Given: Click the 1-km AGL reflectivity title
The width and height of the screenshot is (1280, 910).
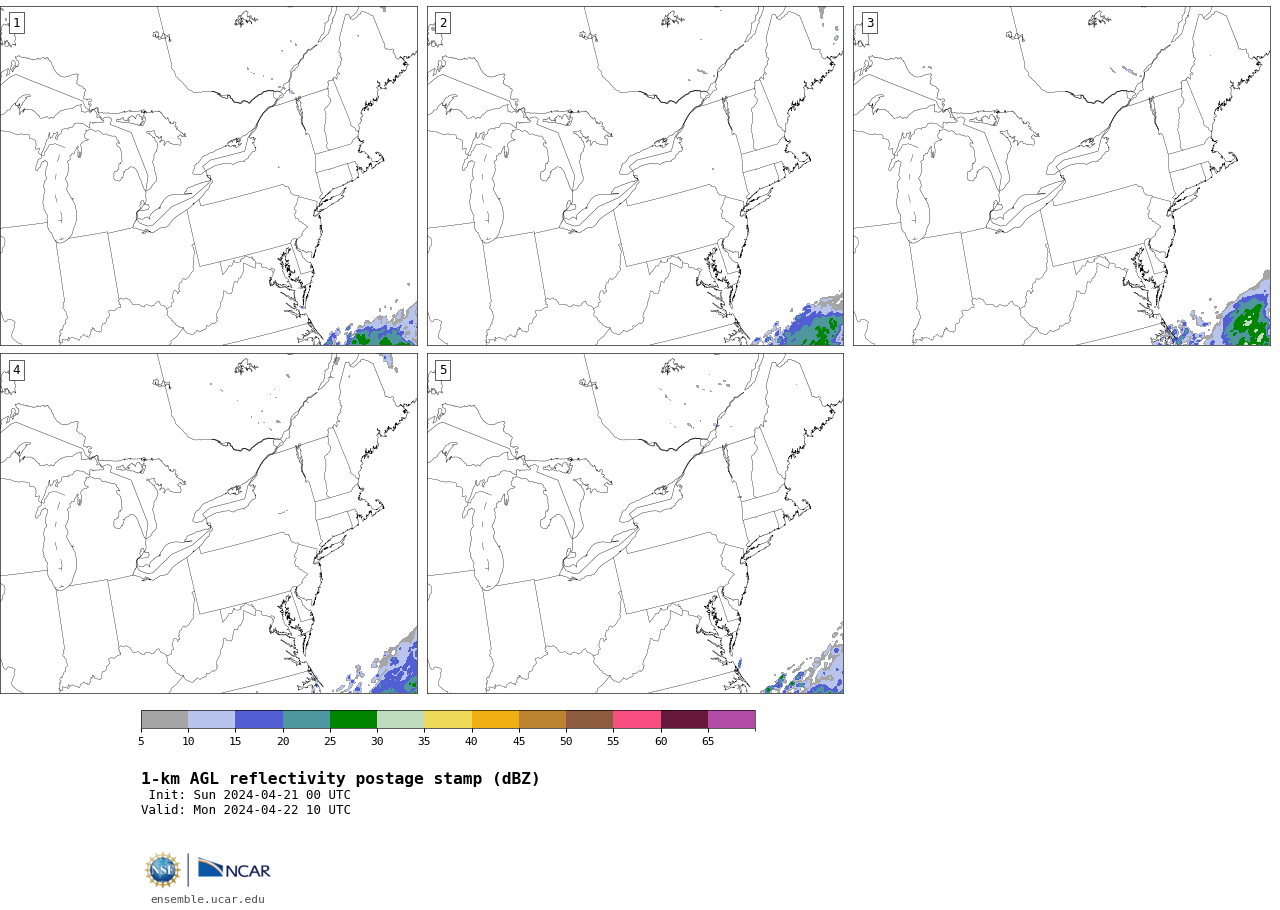Looking at the screenshot, I should click(x=340, y=779).
